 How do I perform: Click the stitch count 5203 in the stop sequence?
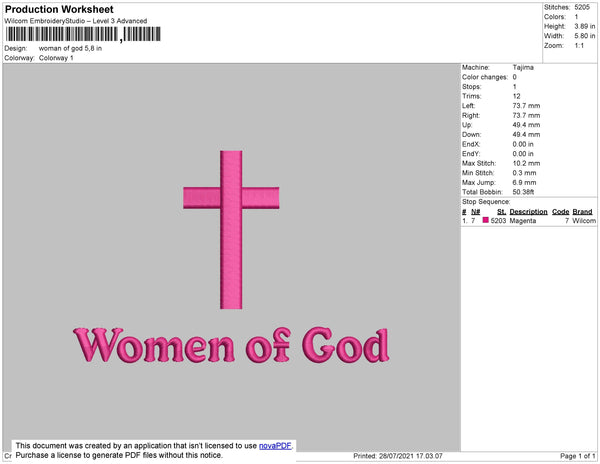[x=498, y=221]
